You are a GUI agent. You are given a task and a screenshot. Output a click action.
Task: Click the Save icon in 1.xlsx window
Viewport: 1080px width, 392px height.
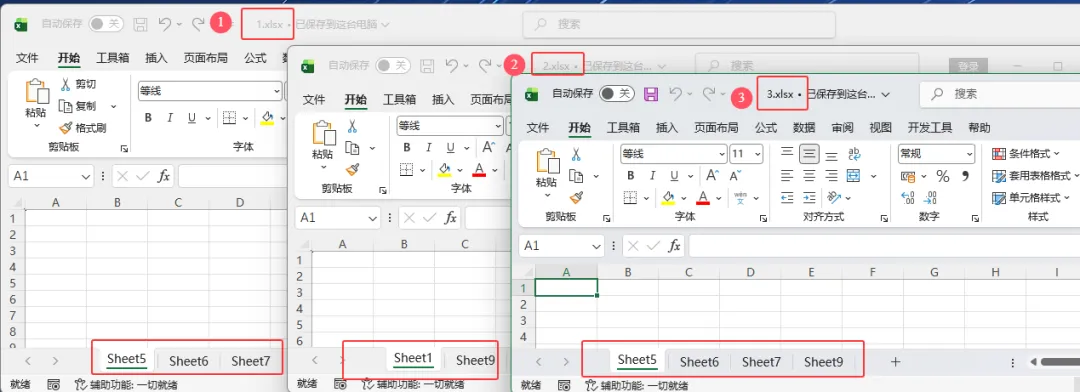tap(141, 24)
